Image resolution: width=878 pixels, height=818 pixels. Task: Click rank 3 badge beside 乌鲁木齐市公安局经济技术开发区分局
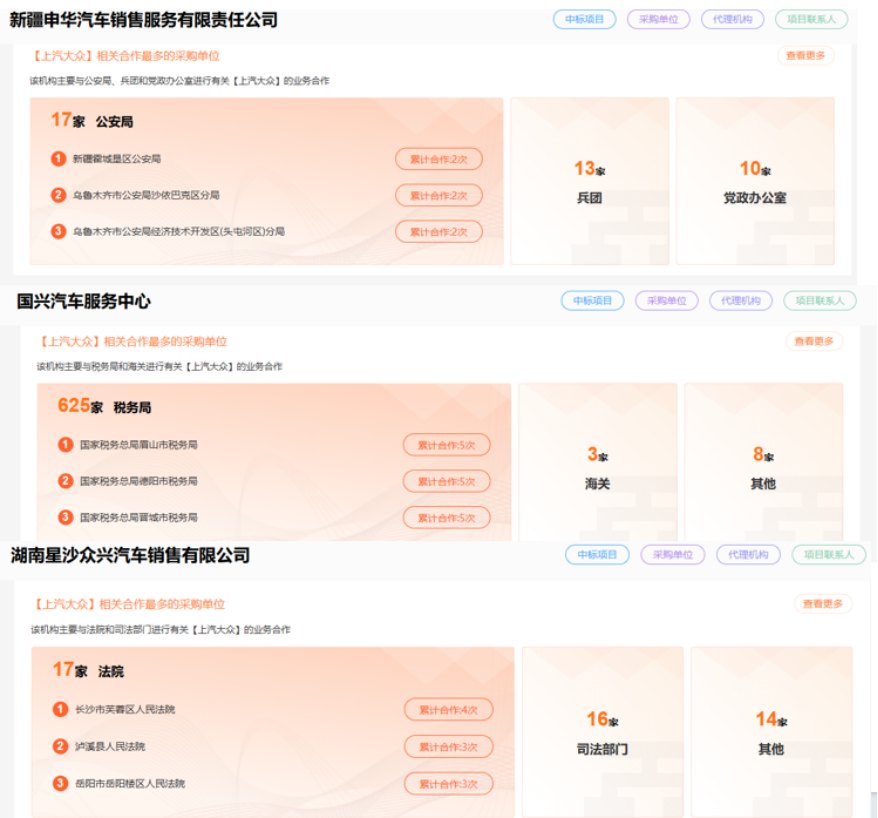[x=58, y=231]
